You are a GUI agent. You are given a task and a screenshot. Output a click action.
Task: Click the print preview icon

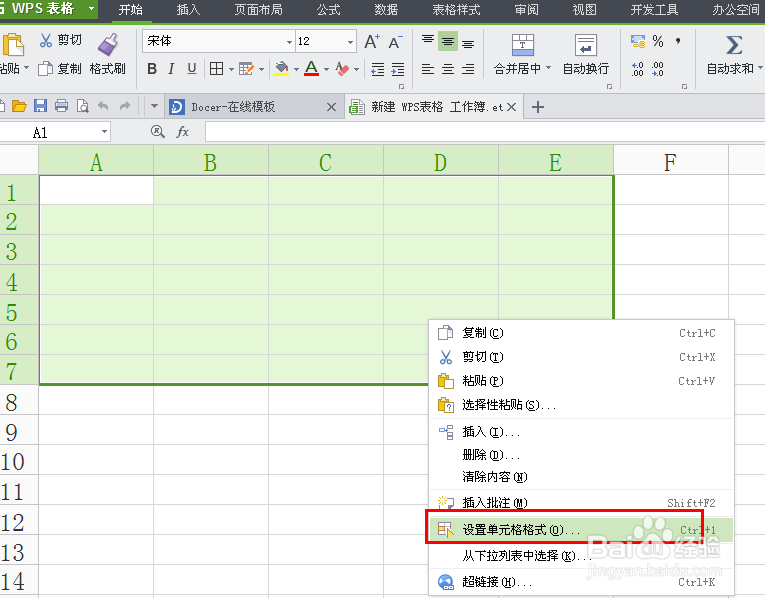click(x=83, y=106)
